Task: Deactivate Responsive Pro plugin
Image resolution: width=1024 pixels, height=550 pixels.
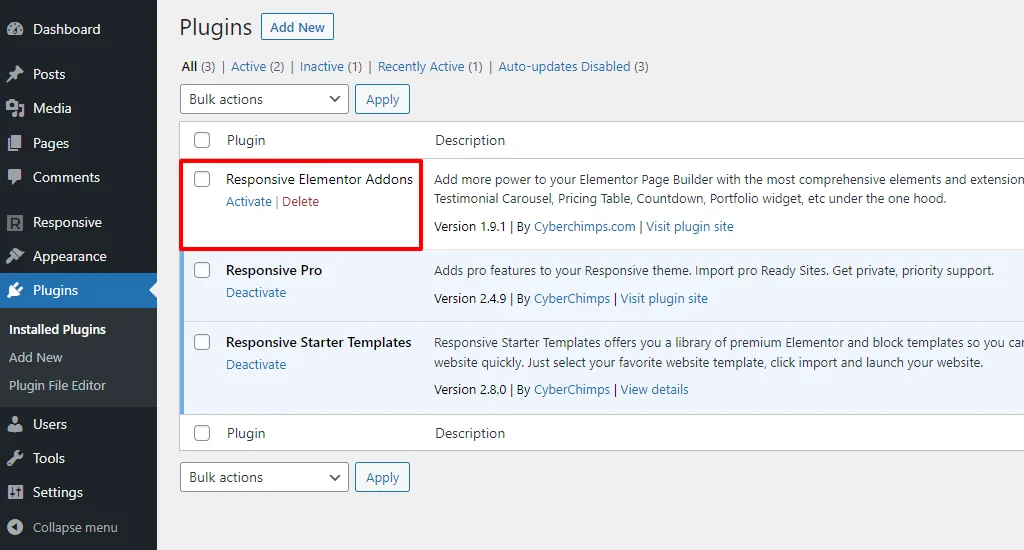Action: tap(256, 293)
